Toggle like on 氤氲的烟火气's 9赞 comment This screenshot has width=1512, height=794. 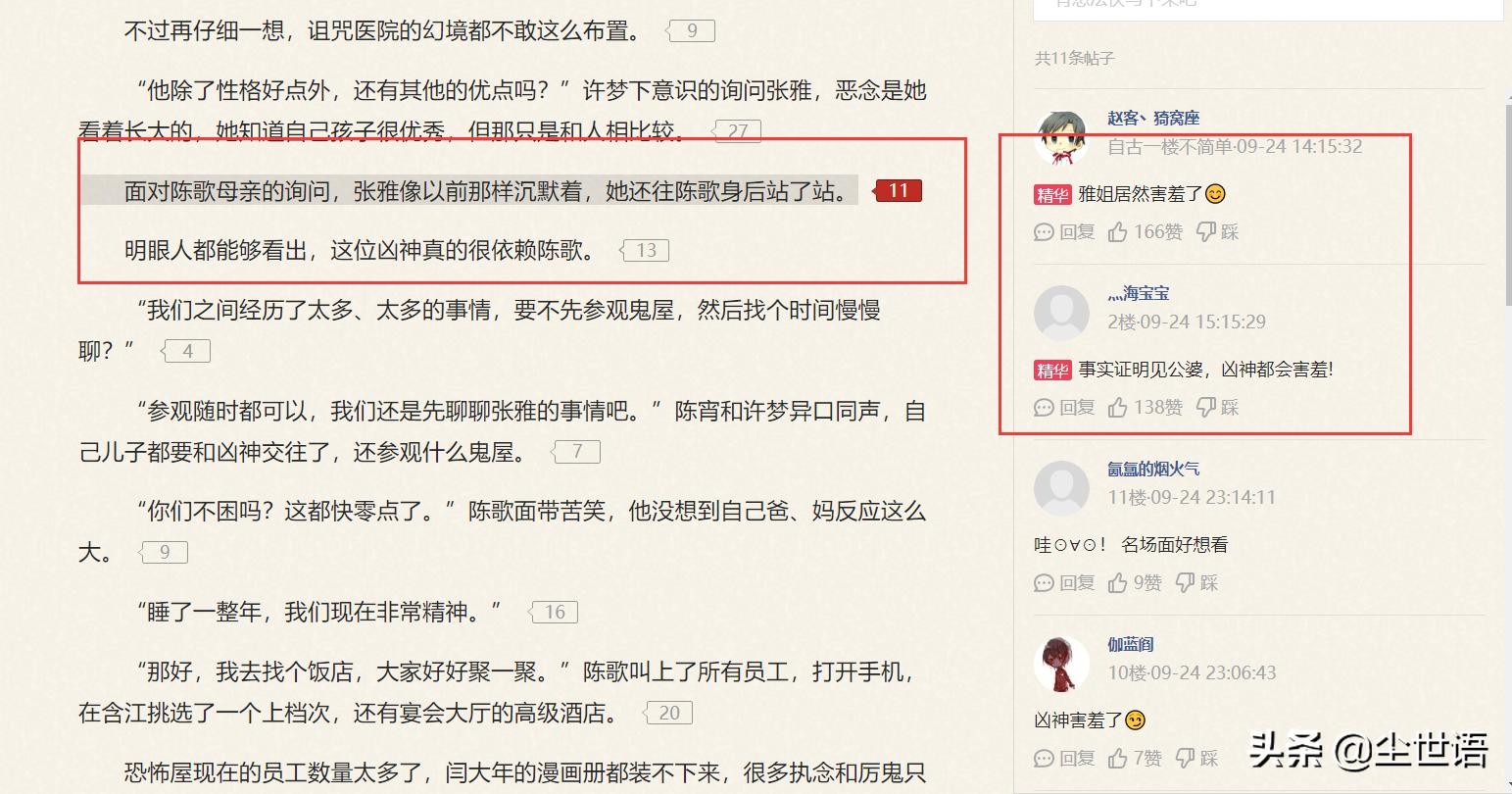tap(1135, 582)
